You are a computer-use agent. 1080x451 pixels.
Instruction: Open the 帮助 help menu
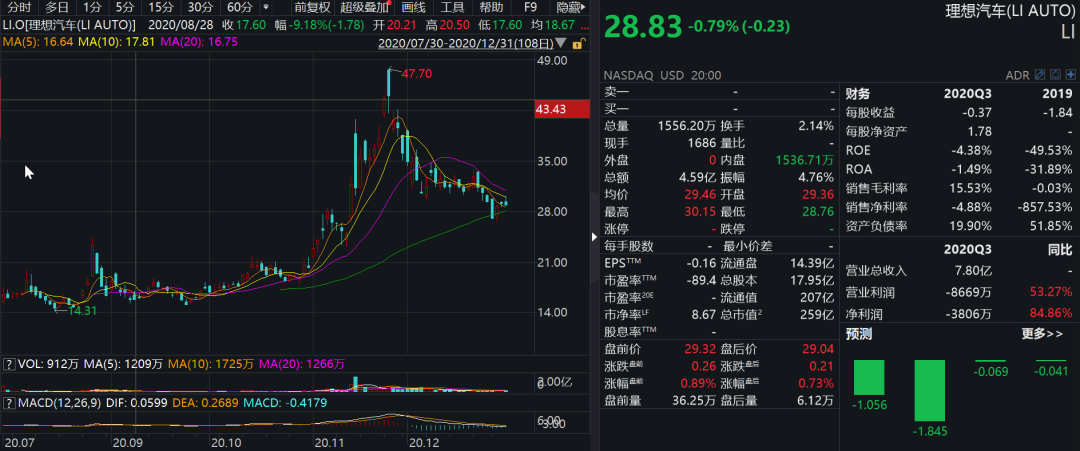pyautogui.click(x=490, y=8)
